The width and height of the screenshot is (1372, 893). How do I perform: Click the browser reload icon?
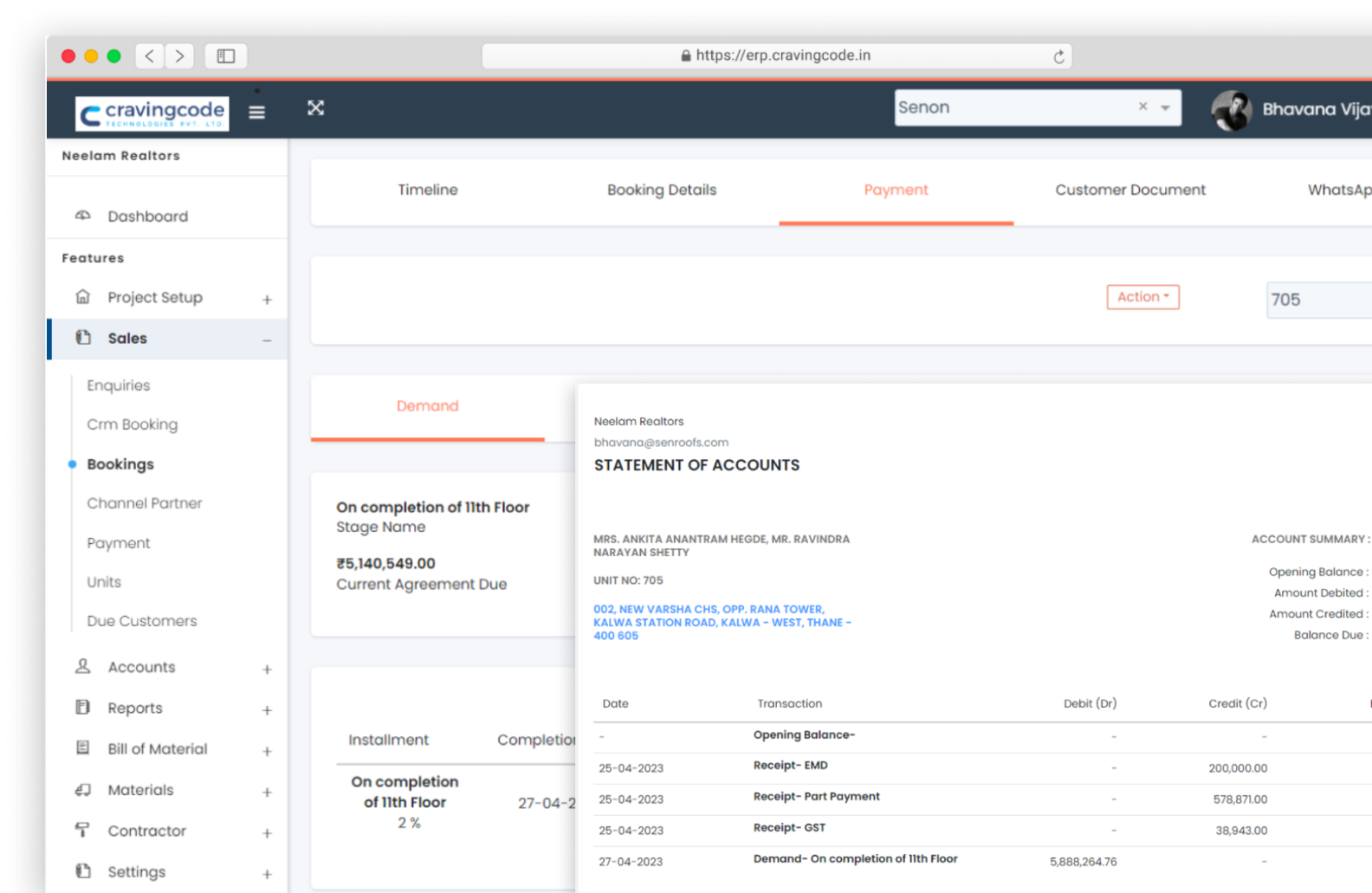pos(1058,56)
